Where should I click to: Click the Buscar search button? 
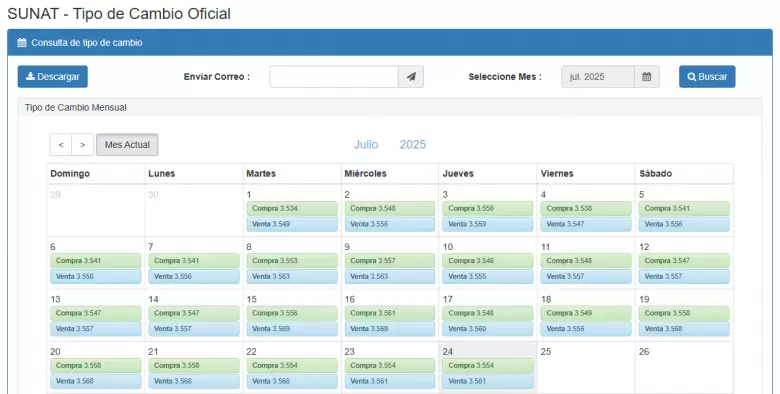click(x=707, y=77)
